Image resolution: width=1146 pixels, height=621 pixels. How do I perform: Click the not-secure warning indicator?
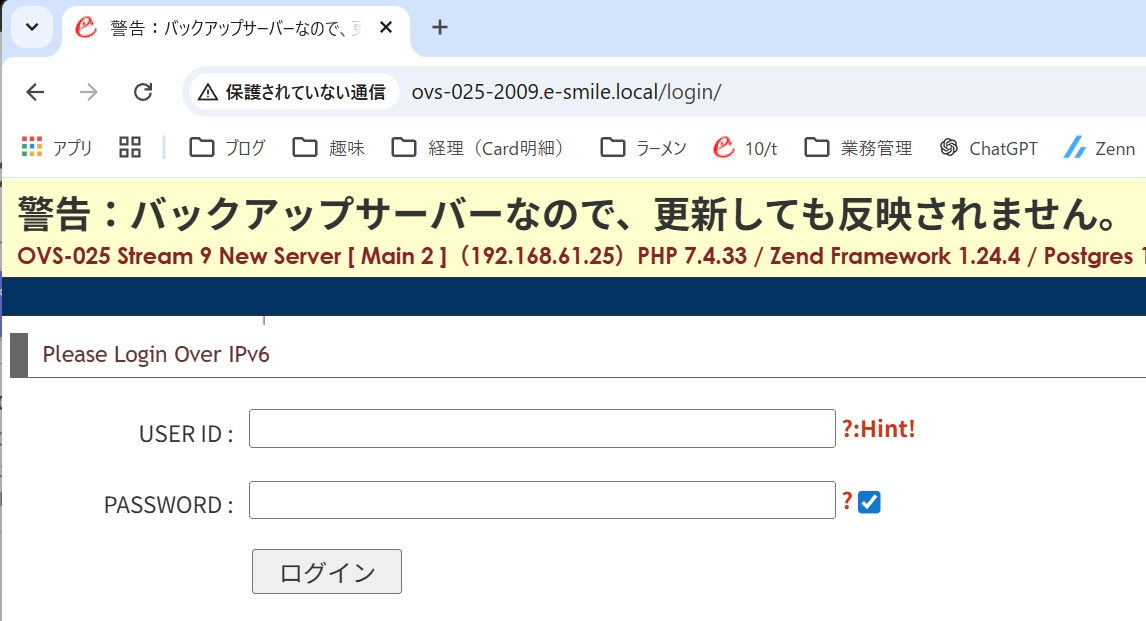[x=292, y=92]
